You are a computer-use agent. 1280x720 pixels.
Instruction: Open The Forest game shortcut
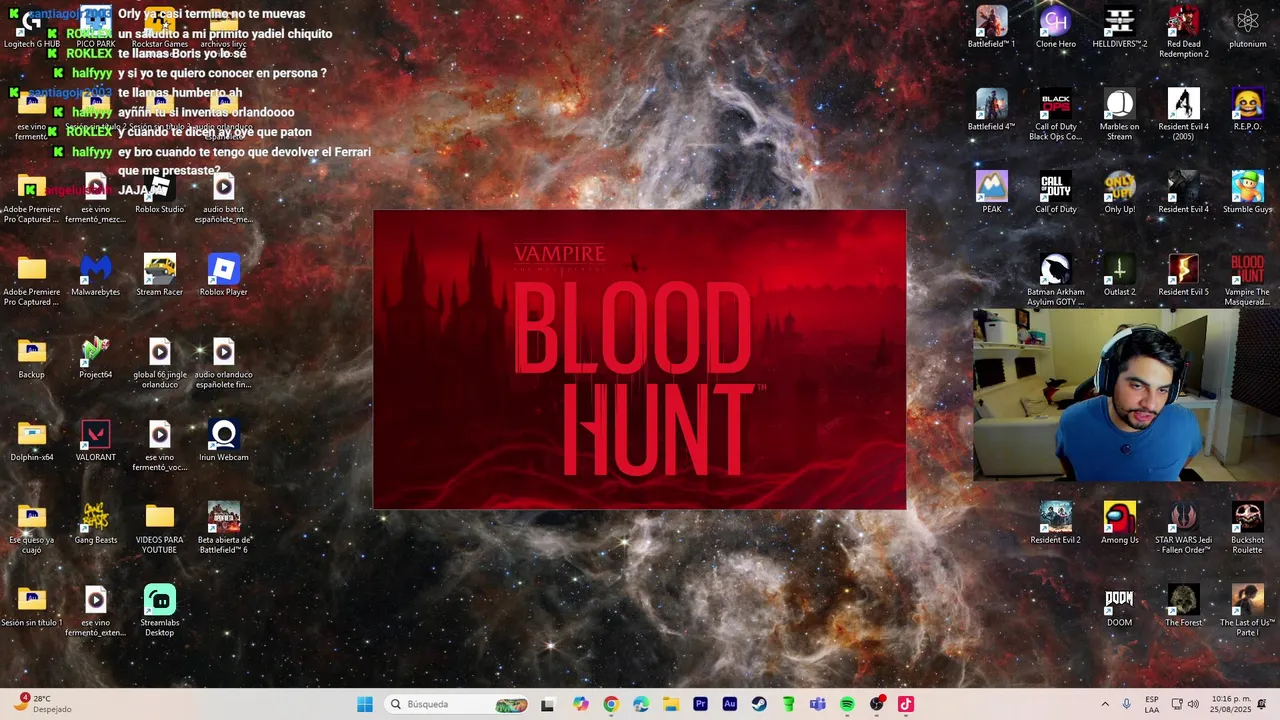tap(1183, 606)
